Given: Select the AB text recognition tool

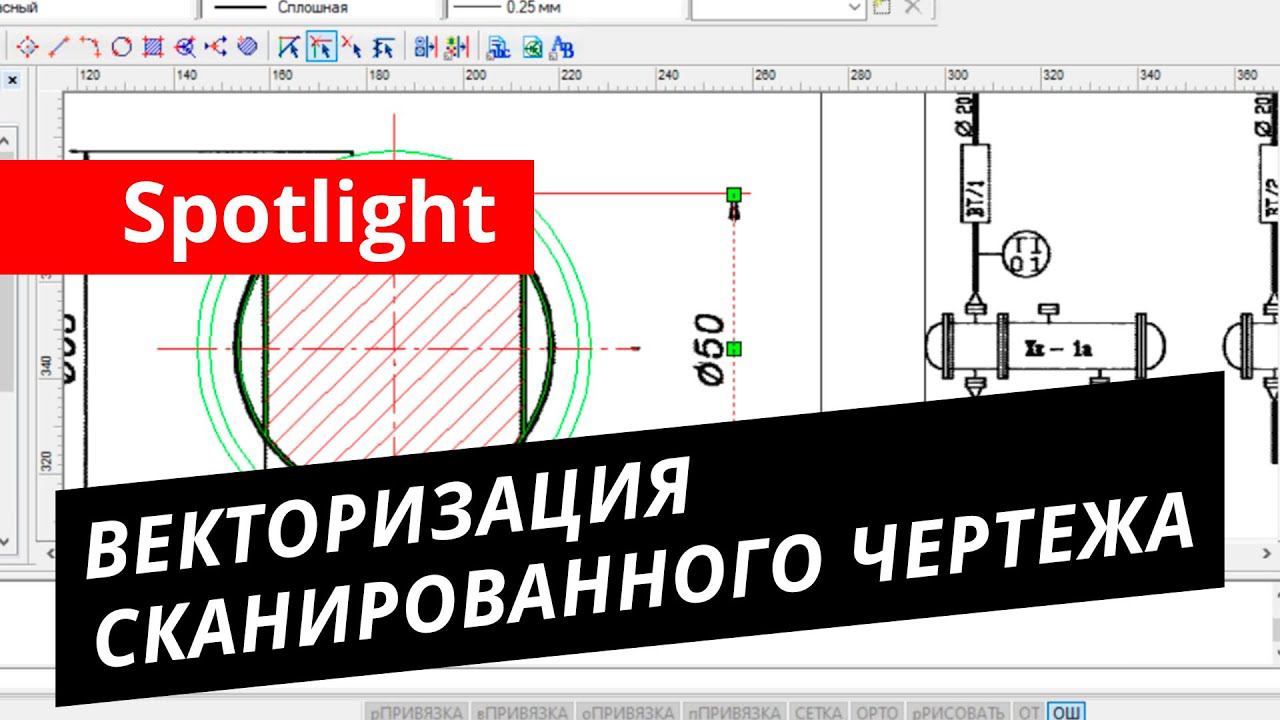Looking at the screenshot, I should click(562, 46).
